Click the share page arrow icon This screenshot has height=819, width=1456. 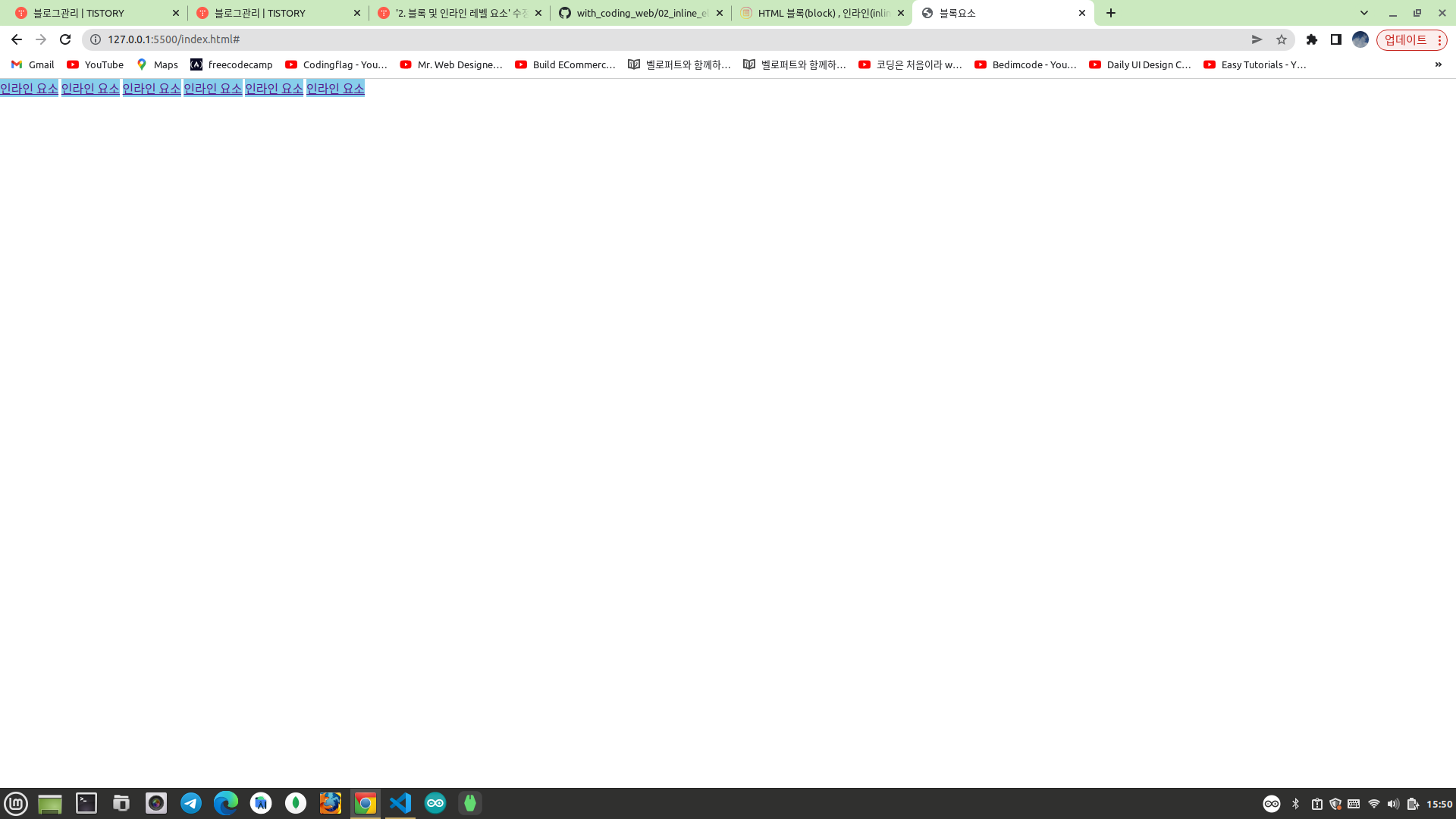(x=1257, y=39)
